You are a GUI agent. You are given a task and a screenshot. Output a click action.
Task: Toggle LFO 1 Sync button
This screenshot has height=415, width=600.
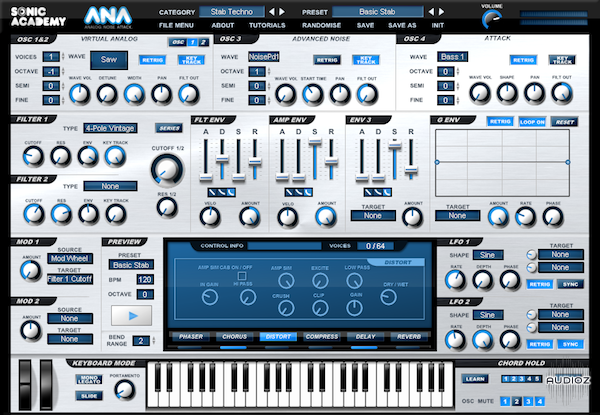[570, 284]
